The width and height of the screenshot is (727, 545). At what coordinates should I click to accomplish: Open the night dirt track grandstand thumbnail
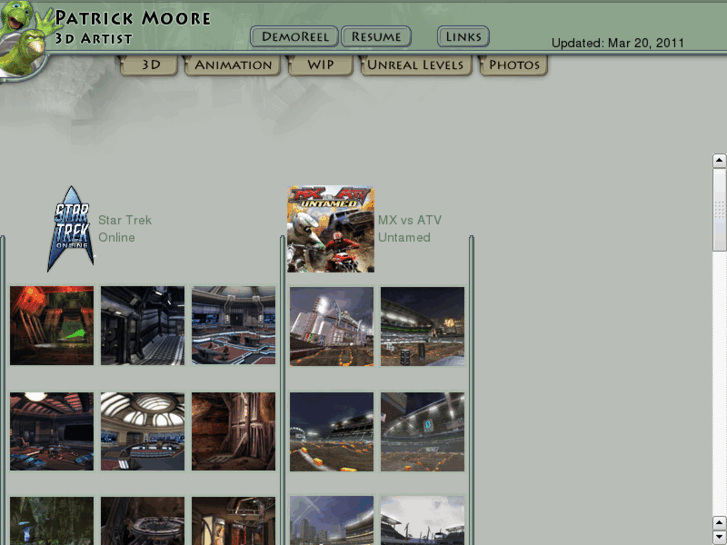(x=332, y=432)
